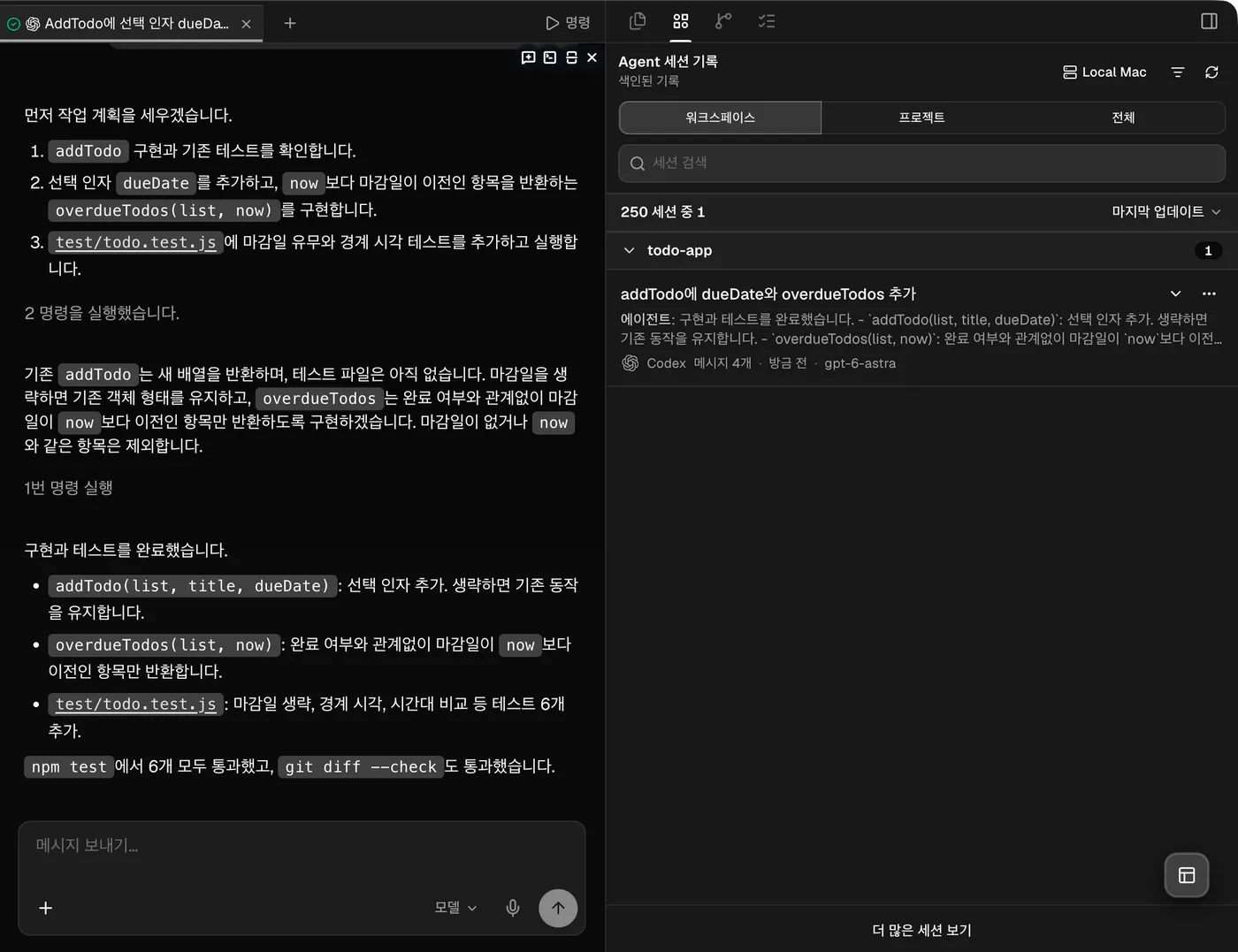Click the Codex logo icon in session row
Image resolution: width=1238 pixels, height=952 pixels.
pos(630,363)
